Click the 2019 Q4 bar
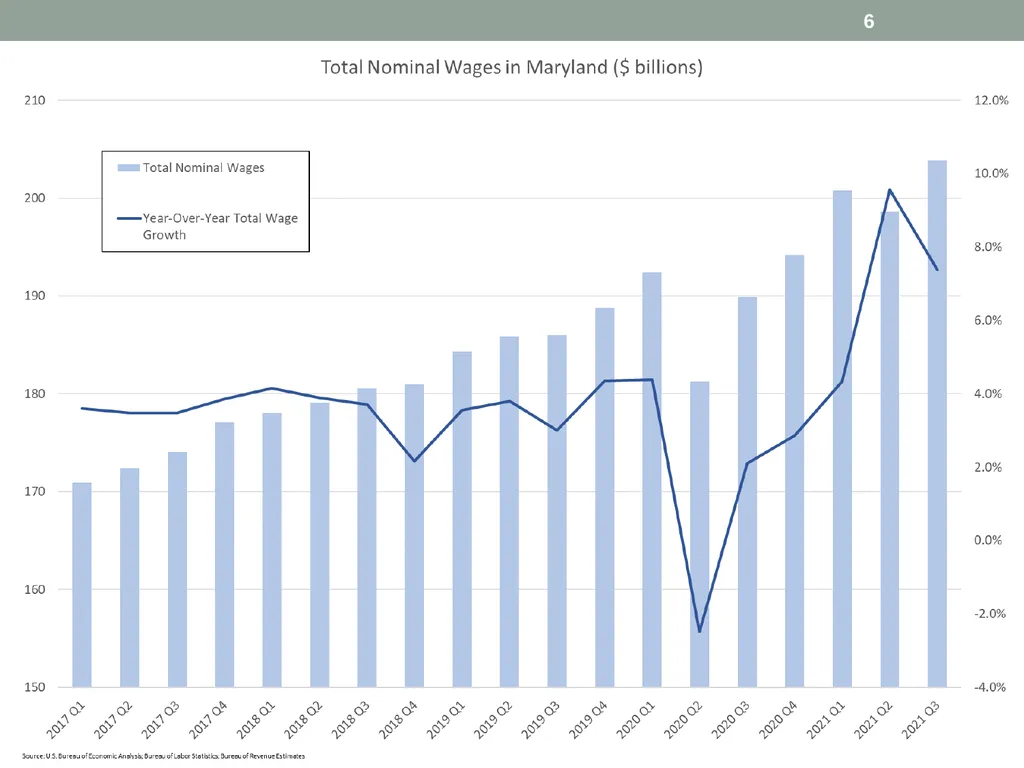This screenshot has width=1024, height=768. [x=605, y=497]
